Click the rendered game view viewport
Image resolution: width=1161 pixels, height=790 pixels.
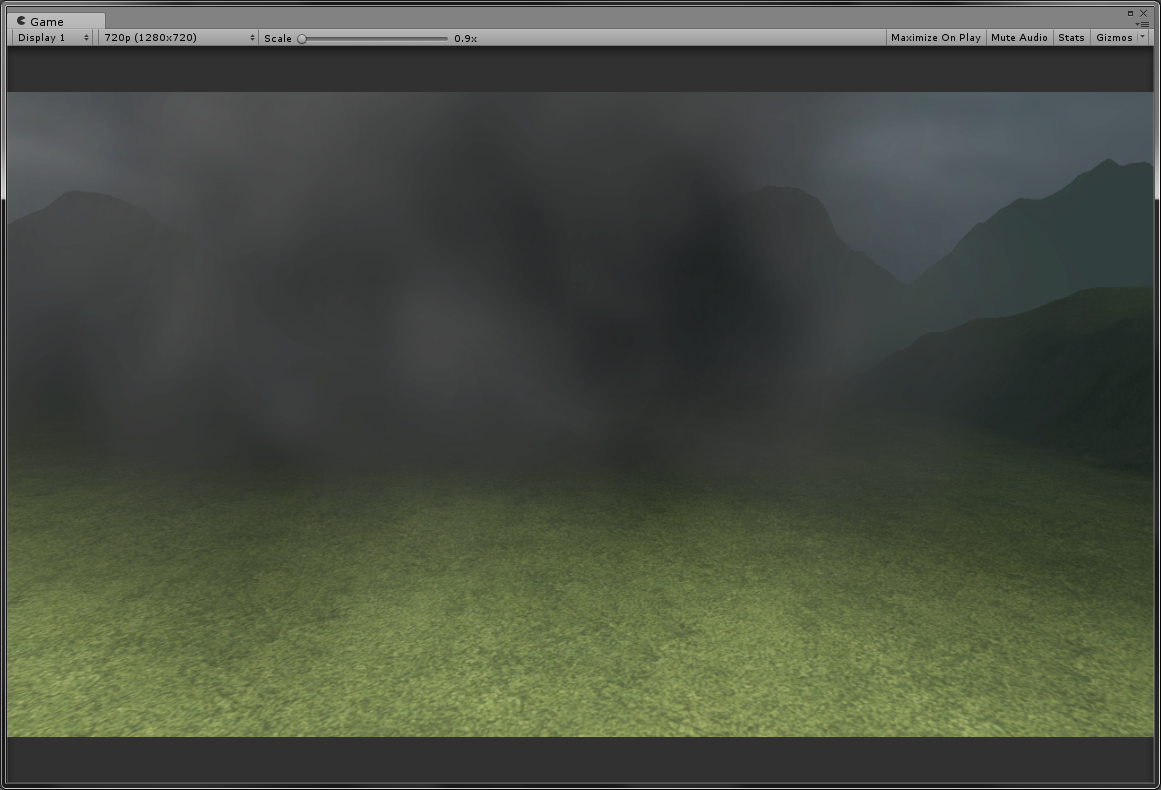pyautogui.click(x=580, y=414)
